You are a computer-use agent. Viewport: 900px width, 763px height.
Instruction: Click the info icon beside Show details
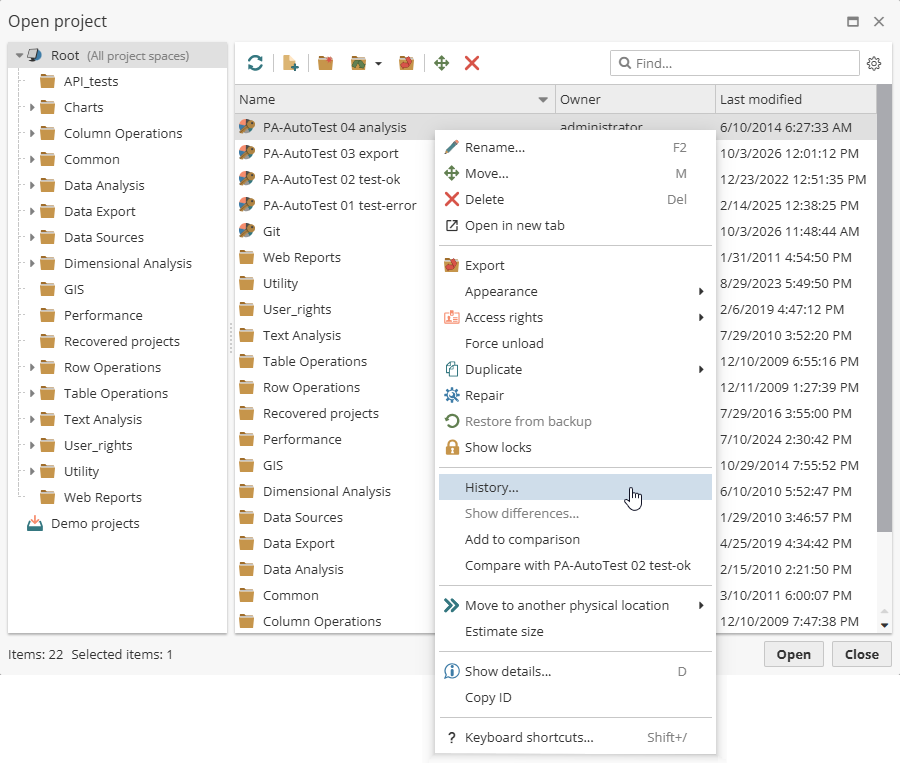(452, 671)
